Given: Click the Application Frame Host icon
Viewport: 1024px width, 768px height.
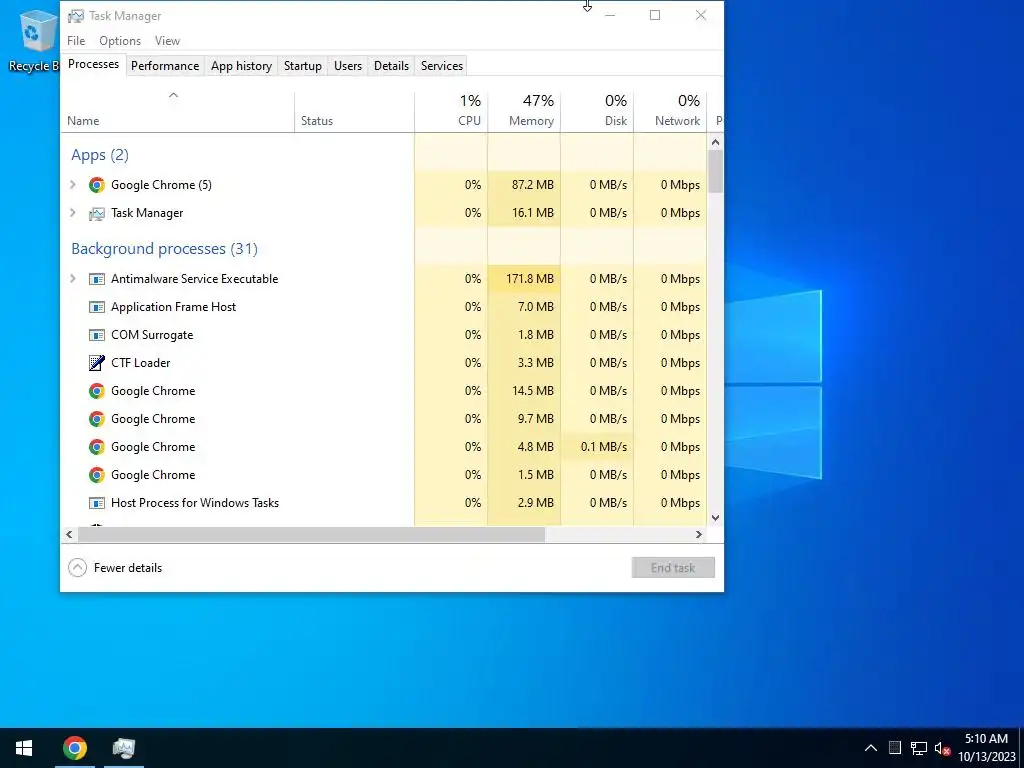Looking at the screenshot, I should (97, 307).
